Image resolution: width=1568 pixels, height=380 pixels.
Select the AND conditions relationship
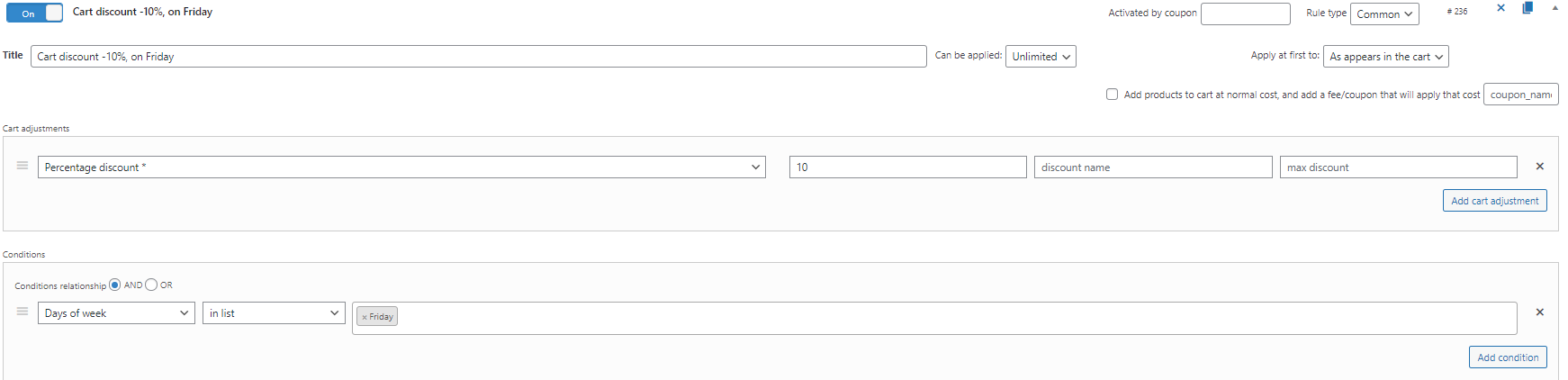pos(114,285)
